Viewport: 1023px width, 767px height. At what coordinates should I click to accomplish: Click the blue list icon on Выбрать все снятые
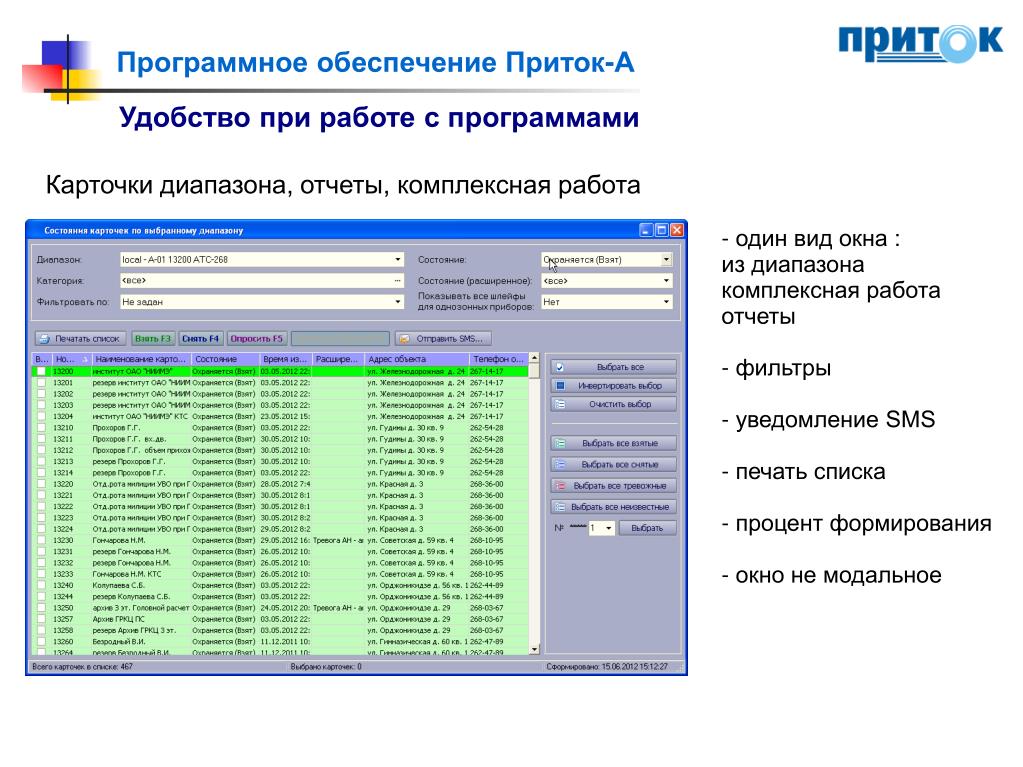pyautogui.click(x=560, y=464)
